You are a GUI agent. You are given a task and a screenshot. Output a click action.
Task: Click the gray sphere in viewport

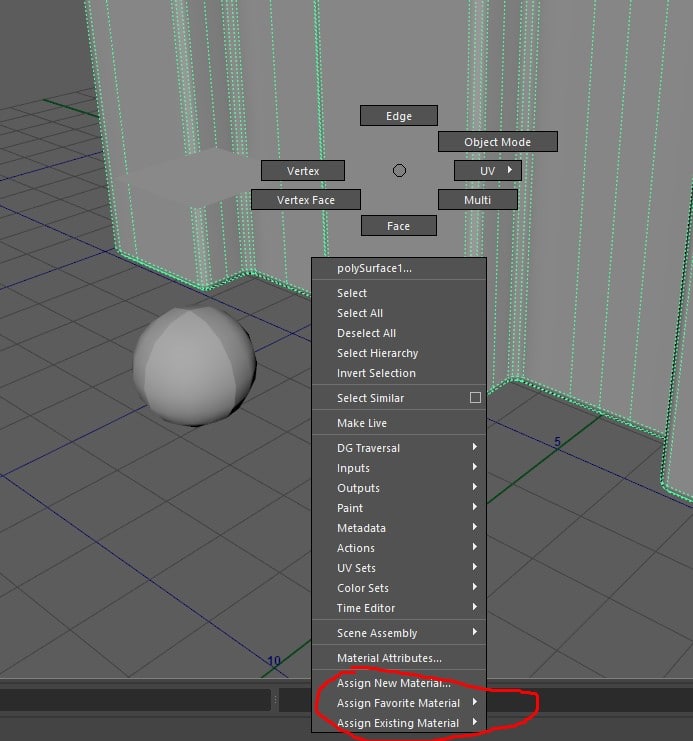click(194, 366)
